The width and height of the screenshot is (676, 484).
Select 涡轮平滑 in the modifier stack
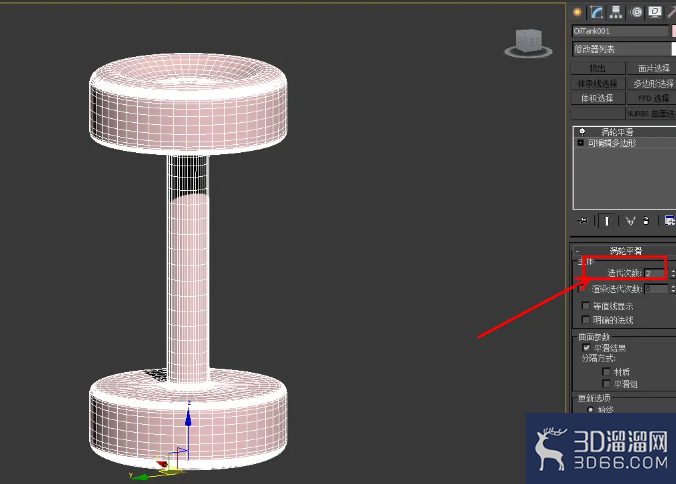[617, 131]
